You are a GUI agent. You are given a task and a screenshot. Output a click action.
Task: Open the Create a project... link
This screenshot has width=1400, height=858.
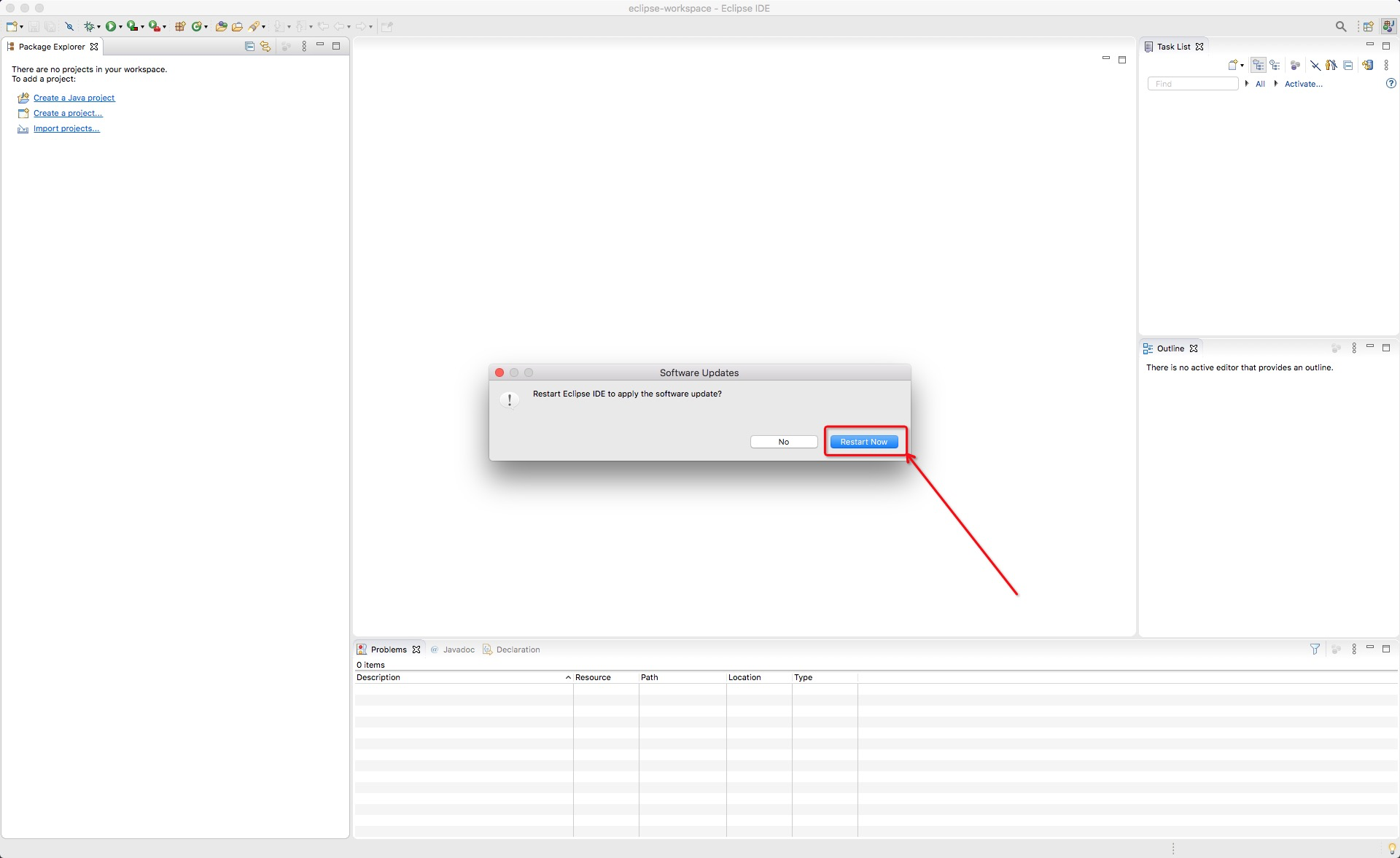[x=68, y=113]
